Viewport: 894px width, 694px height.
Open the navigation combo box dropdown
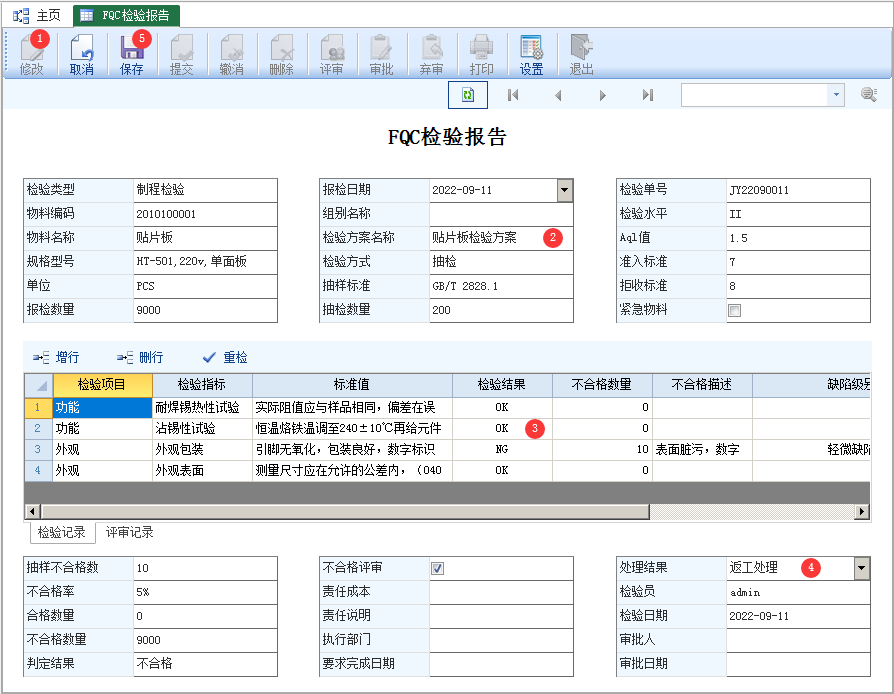click(836, 95)
